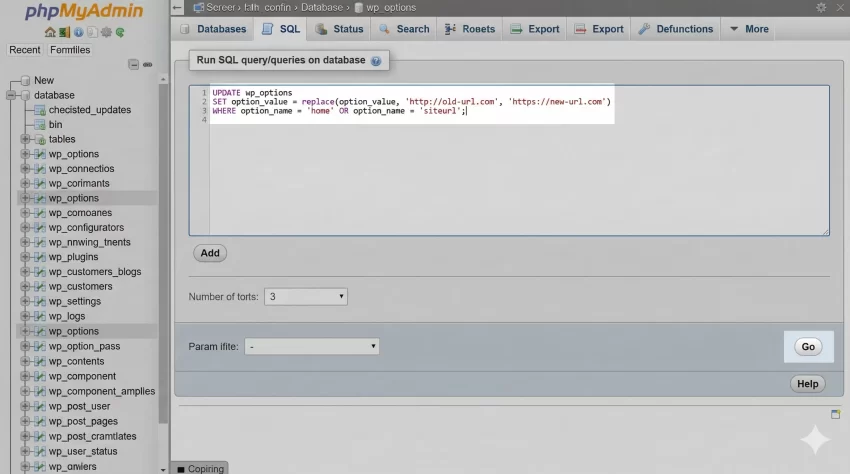Expand the wp_nnwing_tnents node

[x=25, y=242]
